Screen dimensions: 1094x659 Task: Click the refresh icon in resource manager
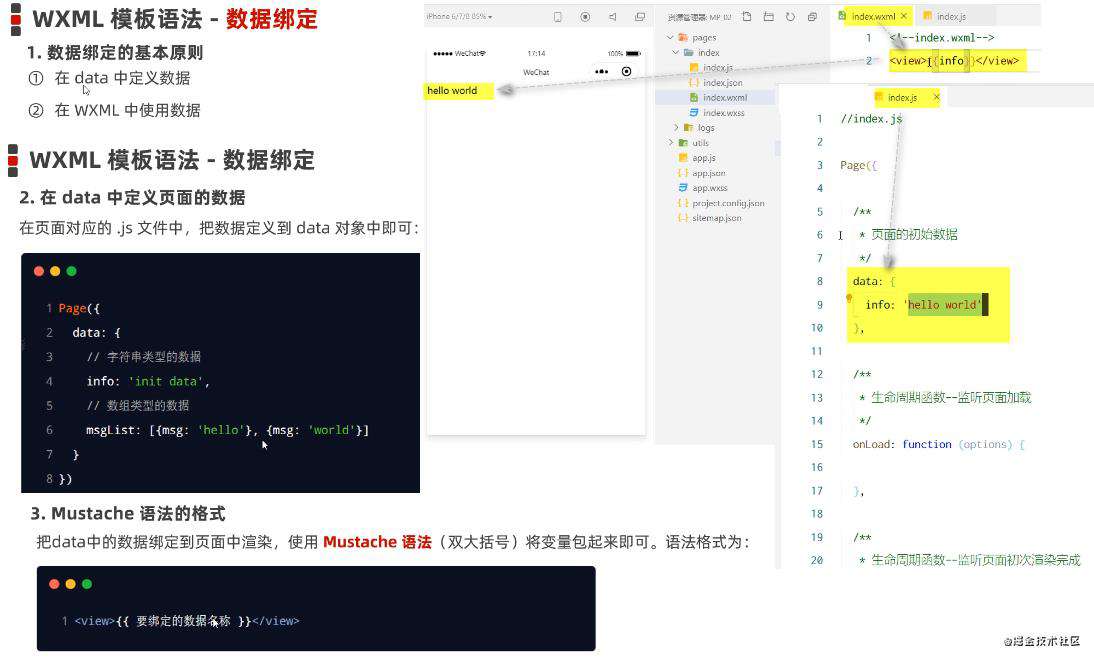click(790, 16)
